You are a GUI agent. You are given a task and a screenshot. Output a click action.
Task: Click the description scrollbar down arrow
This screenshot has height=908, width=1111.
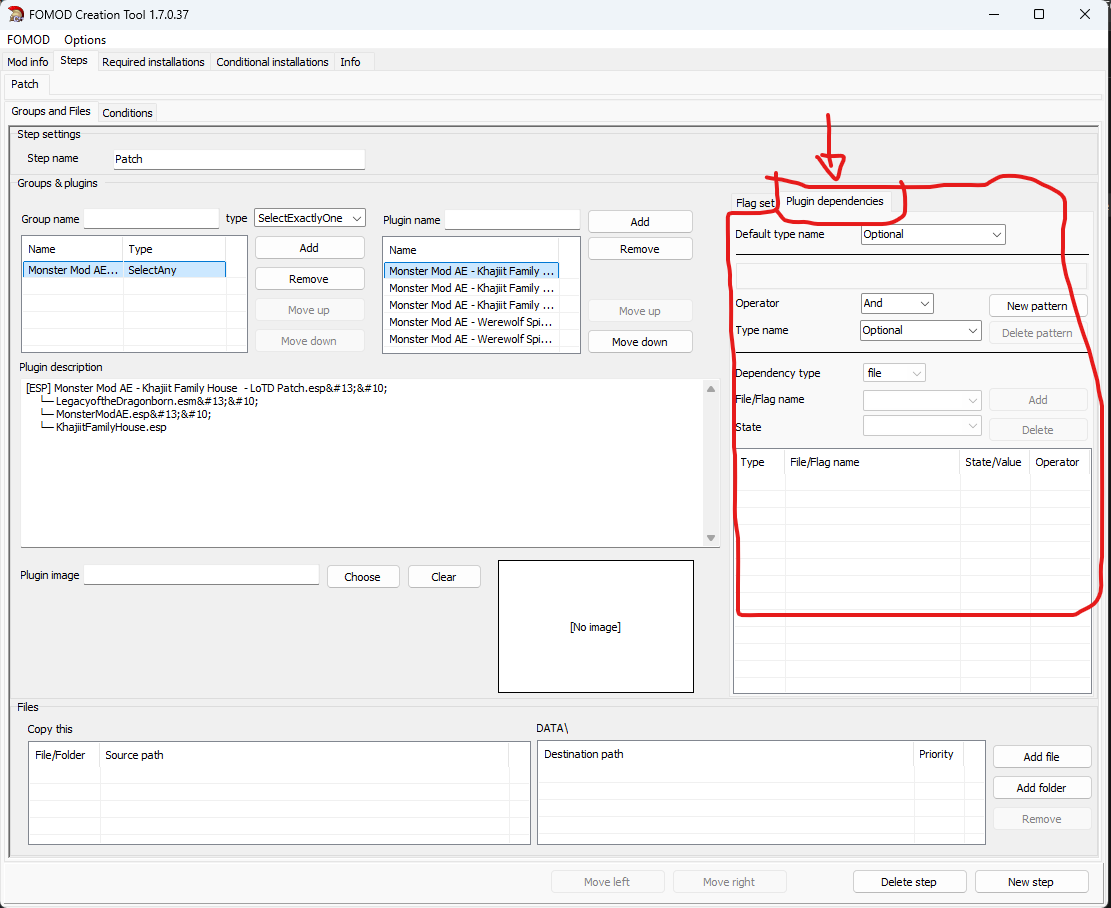pos(711,538)
